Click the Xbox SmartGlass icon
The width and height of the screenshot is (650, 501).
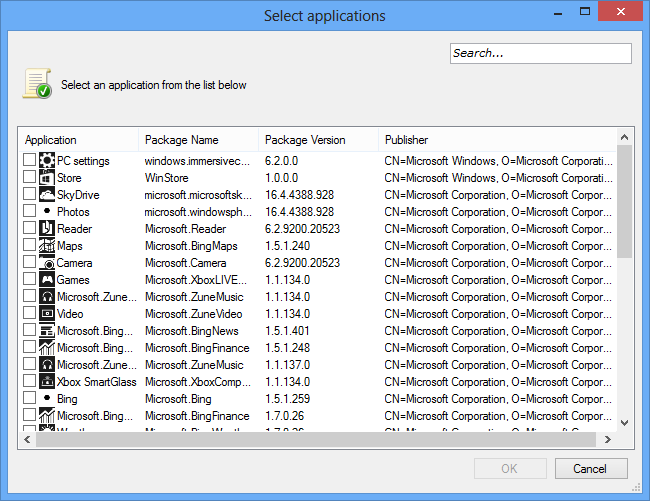point(46,382)
